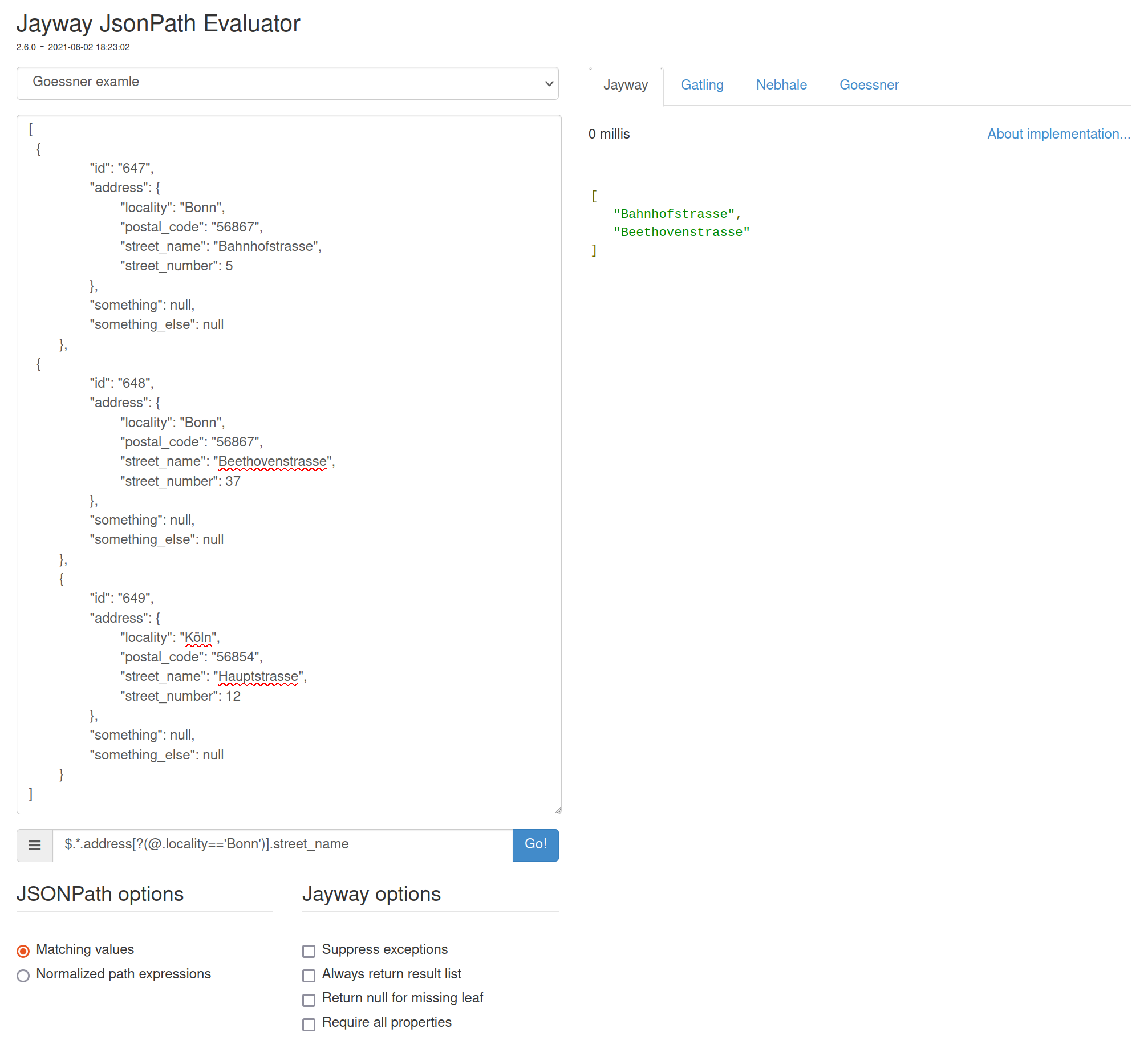The width and height of the screenshot is (1148, 1052).
Task: Check Always return result list
Action: click(x=309, y=976)
